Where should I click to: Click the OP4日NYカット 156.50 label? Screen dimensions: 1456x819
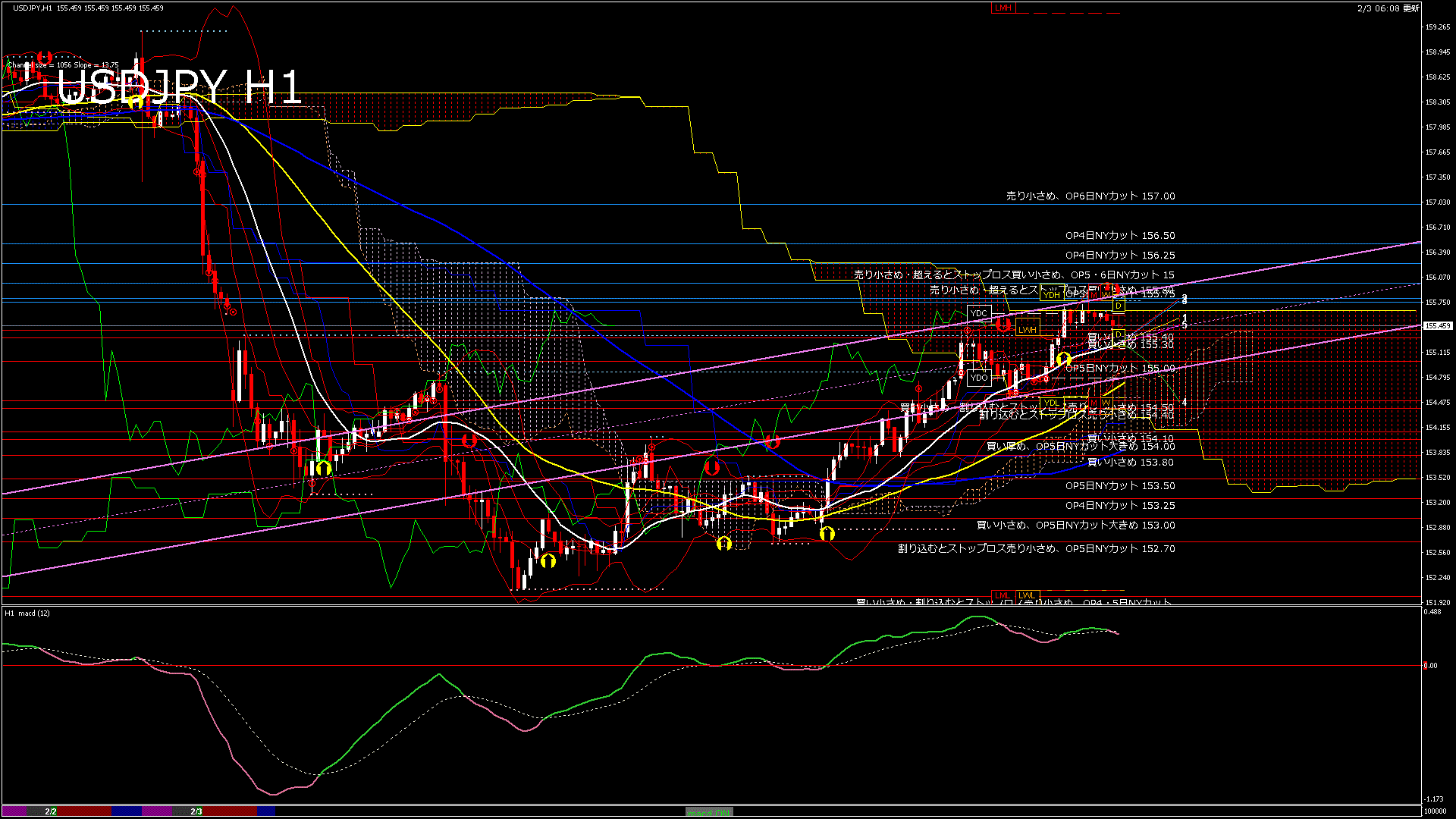point(1119,236)
